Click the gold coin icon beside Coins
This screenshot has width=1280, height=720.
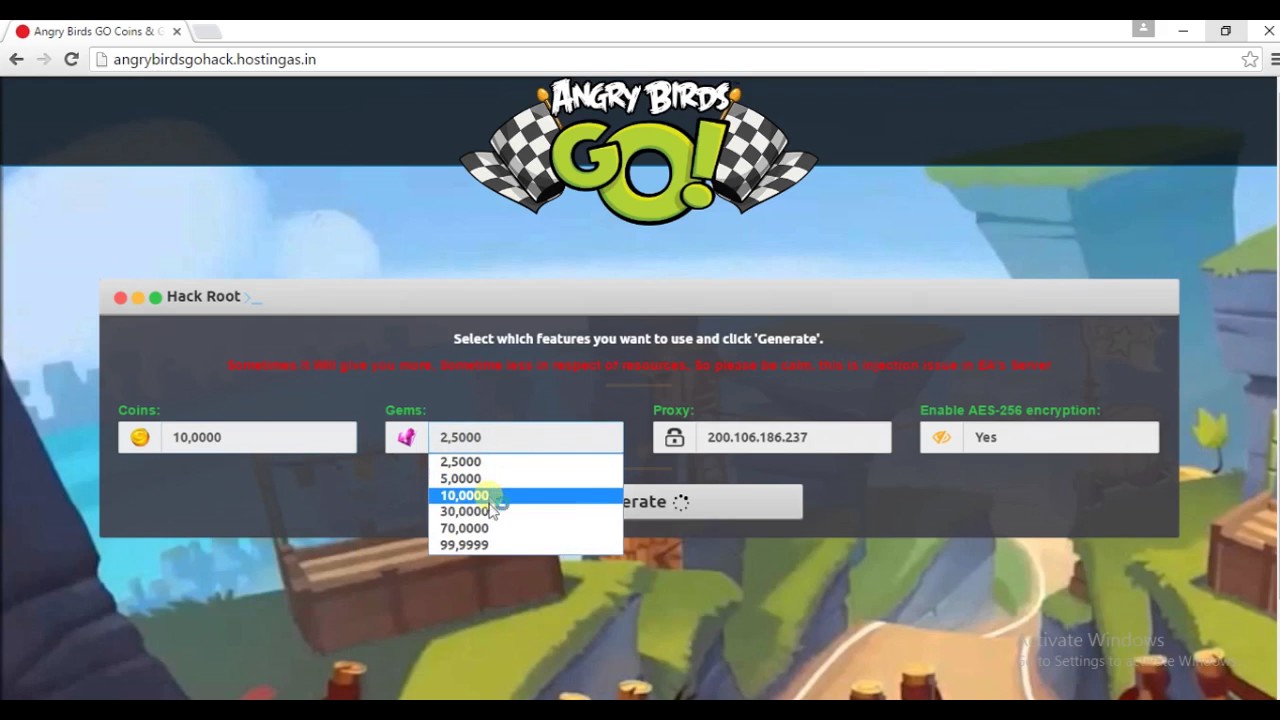tap(140, 437)
